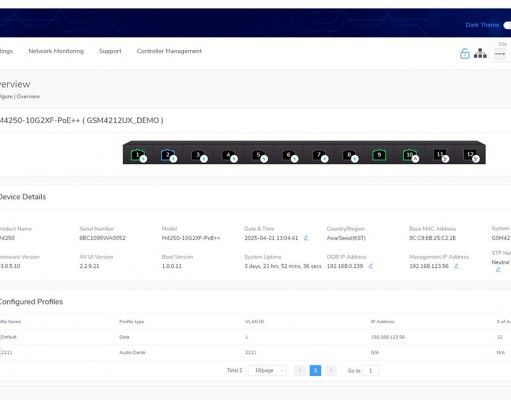Edit the Date & Time value

click(306, 238)
